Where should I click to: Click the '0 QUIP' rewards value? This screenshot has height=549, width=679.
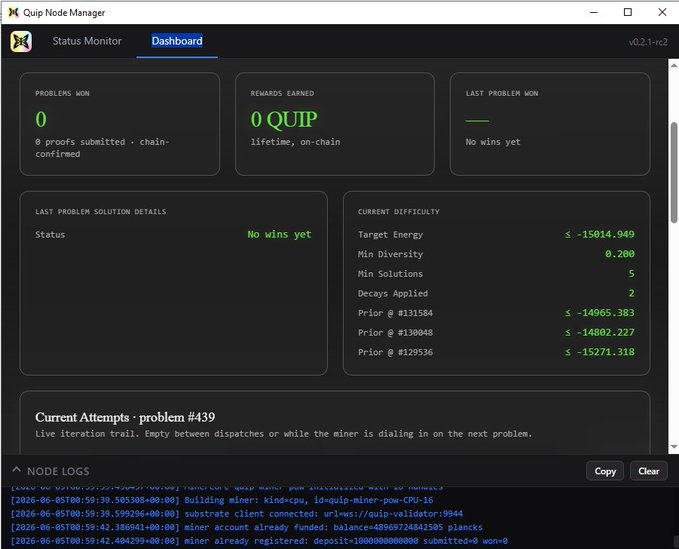click(284, 119)
